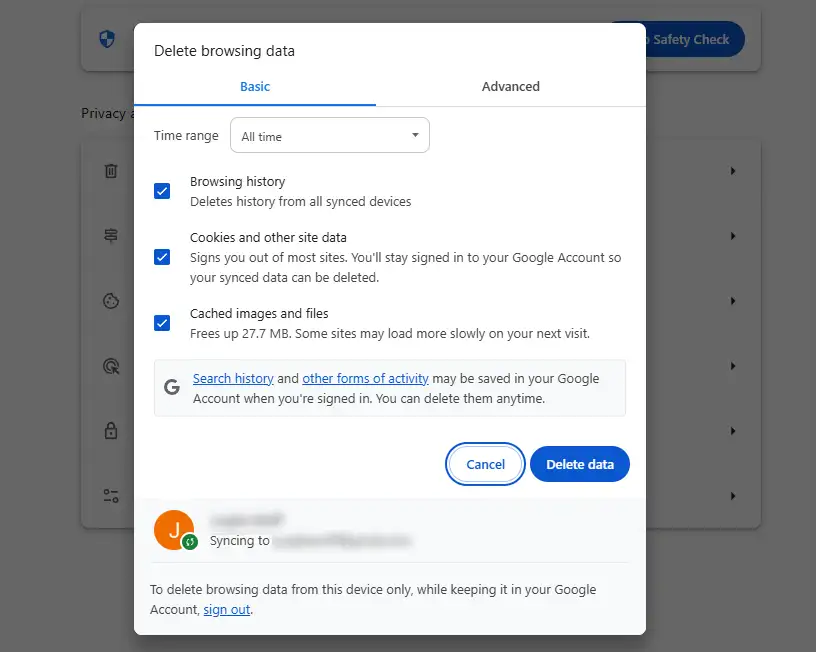
Task: Follow the sign out link
Action: (227, 610)
